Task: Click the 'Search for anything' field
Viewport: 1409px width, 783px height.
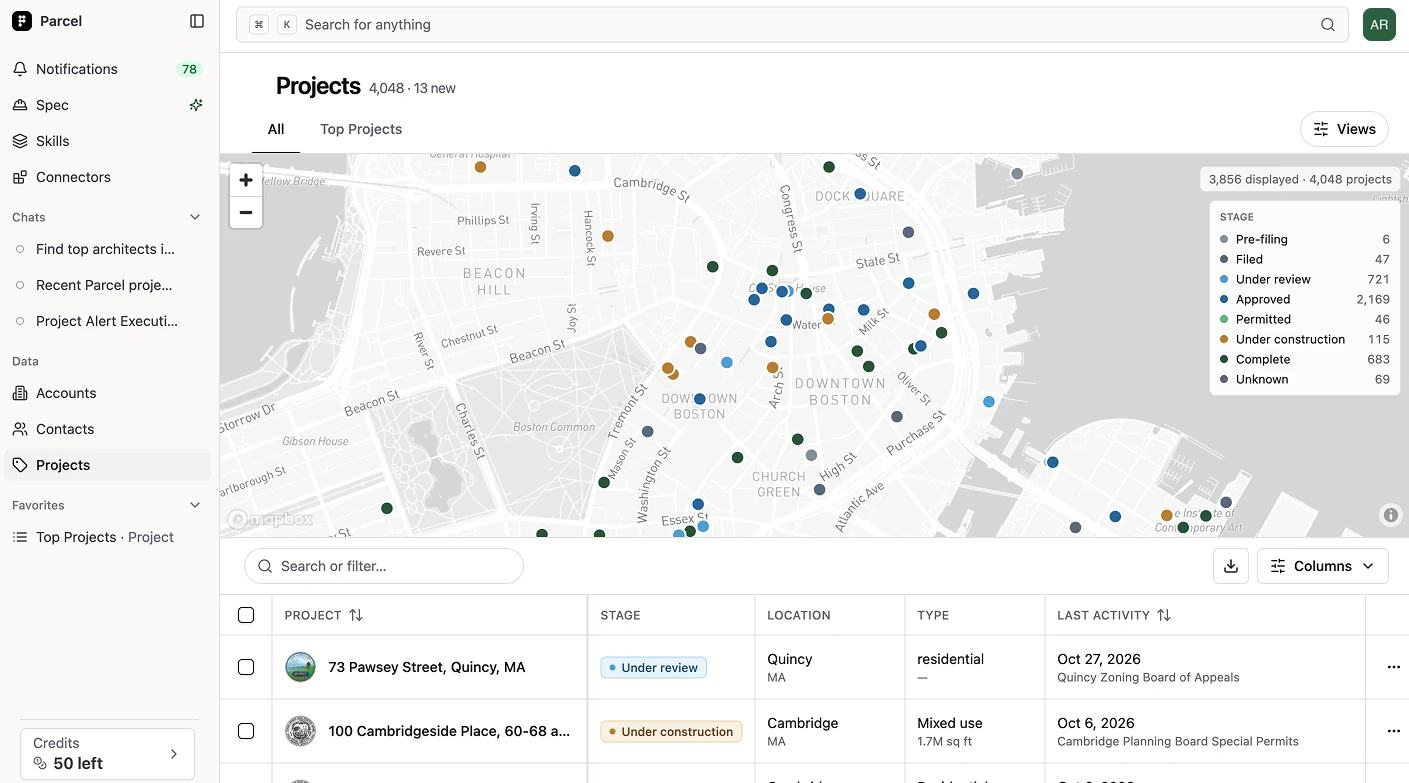Action: (x=792, y=25)
